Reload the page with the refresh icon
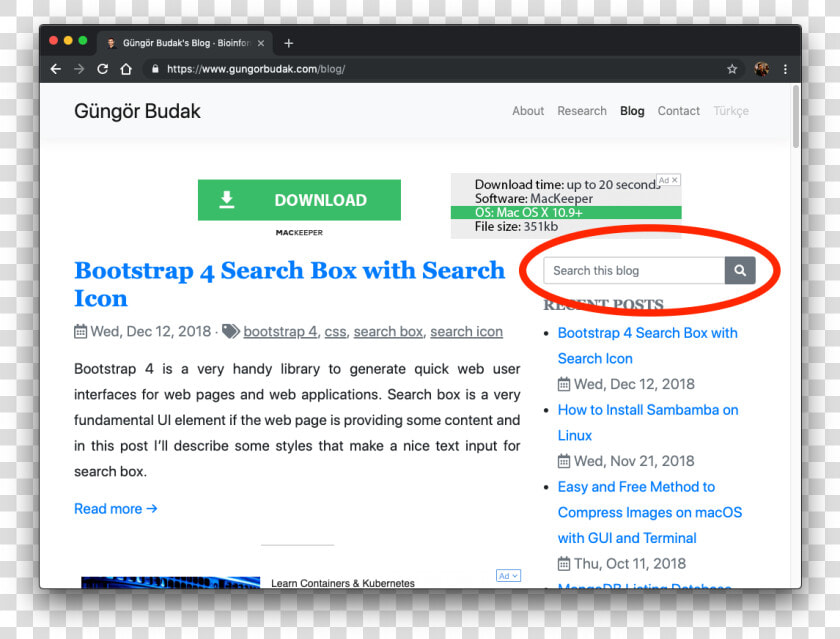 102,69
